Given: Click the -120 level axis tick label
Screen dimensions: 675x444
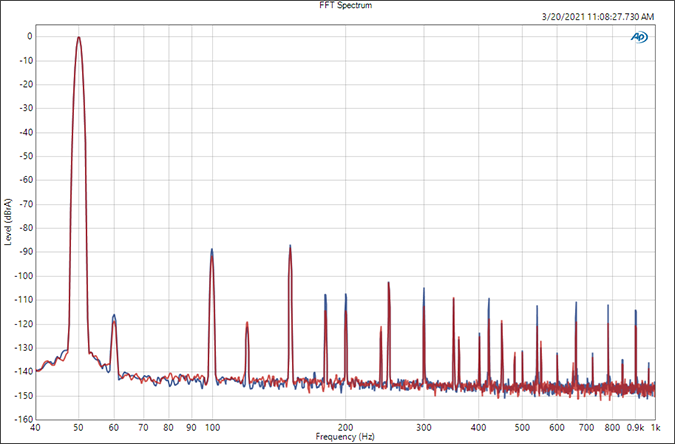Looking at the screenshot, I should point(24,323).
